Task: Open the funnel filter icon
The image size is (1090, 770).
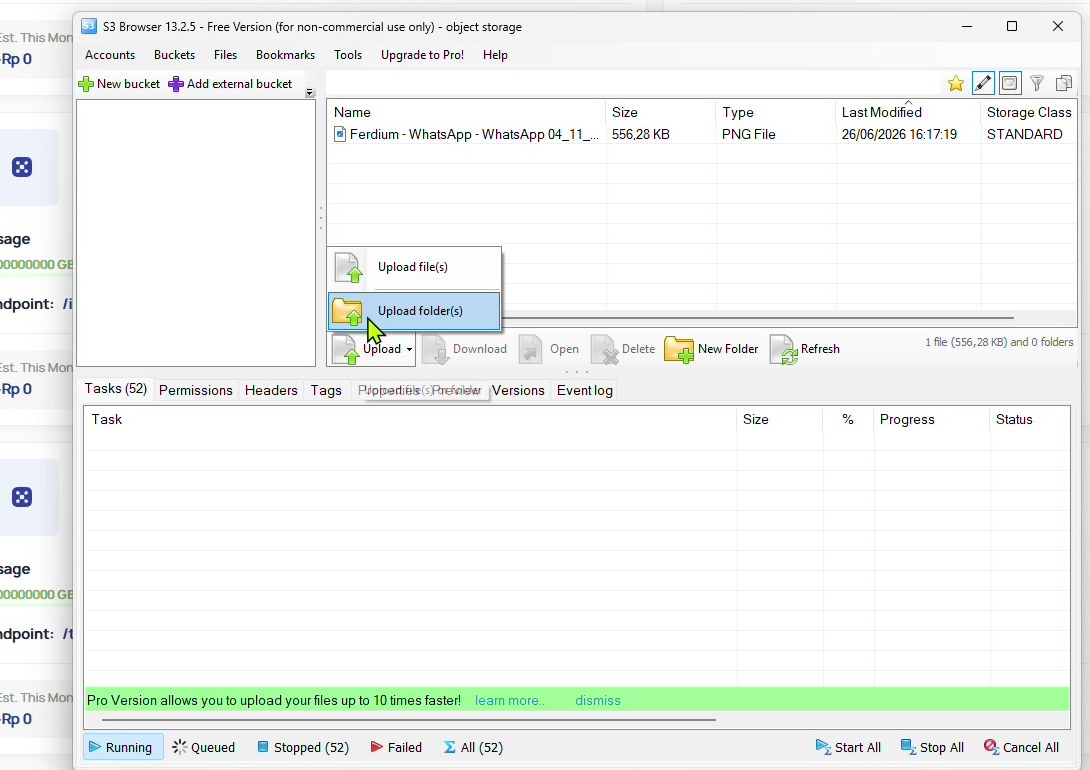Action: [x=1036, y=83]
